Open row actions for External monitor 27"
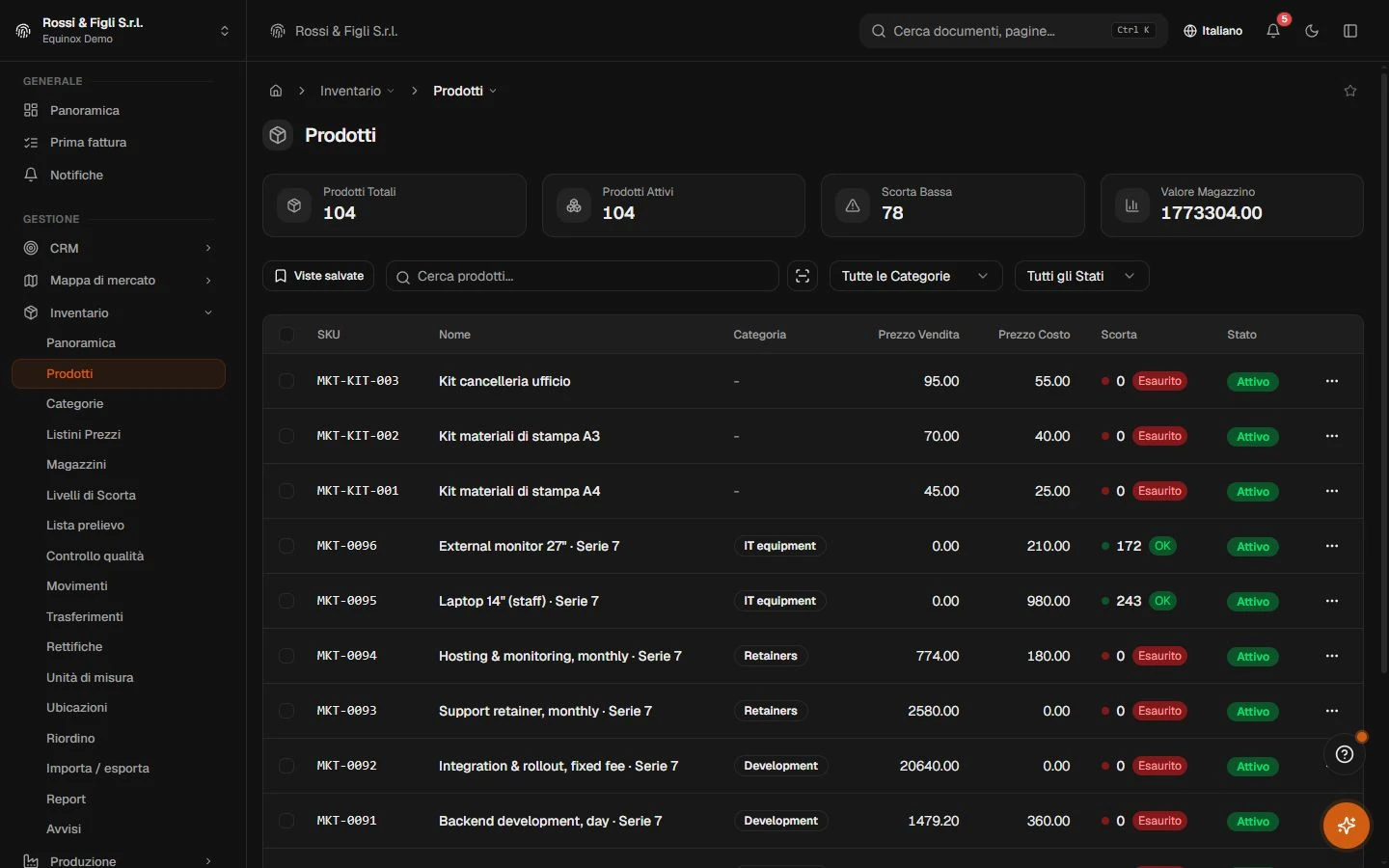1389x868 pixels. click(x=1332, y=546)
